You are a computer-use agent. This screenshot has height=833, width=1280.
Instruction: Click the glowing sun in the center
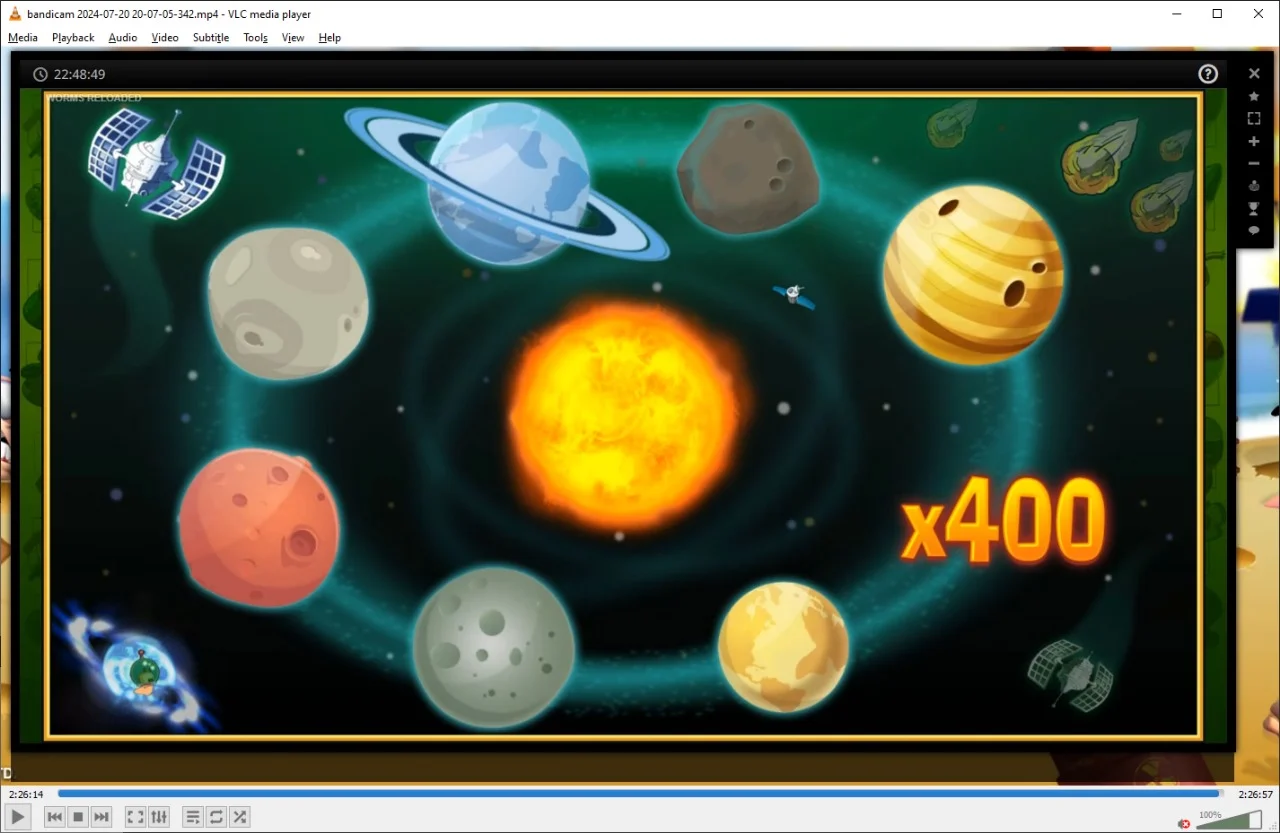click(x=626, y=415)
